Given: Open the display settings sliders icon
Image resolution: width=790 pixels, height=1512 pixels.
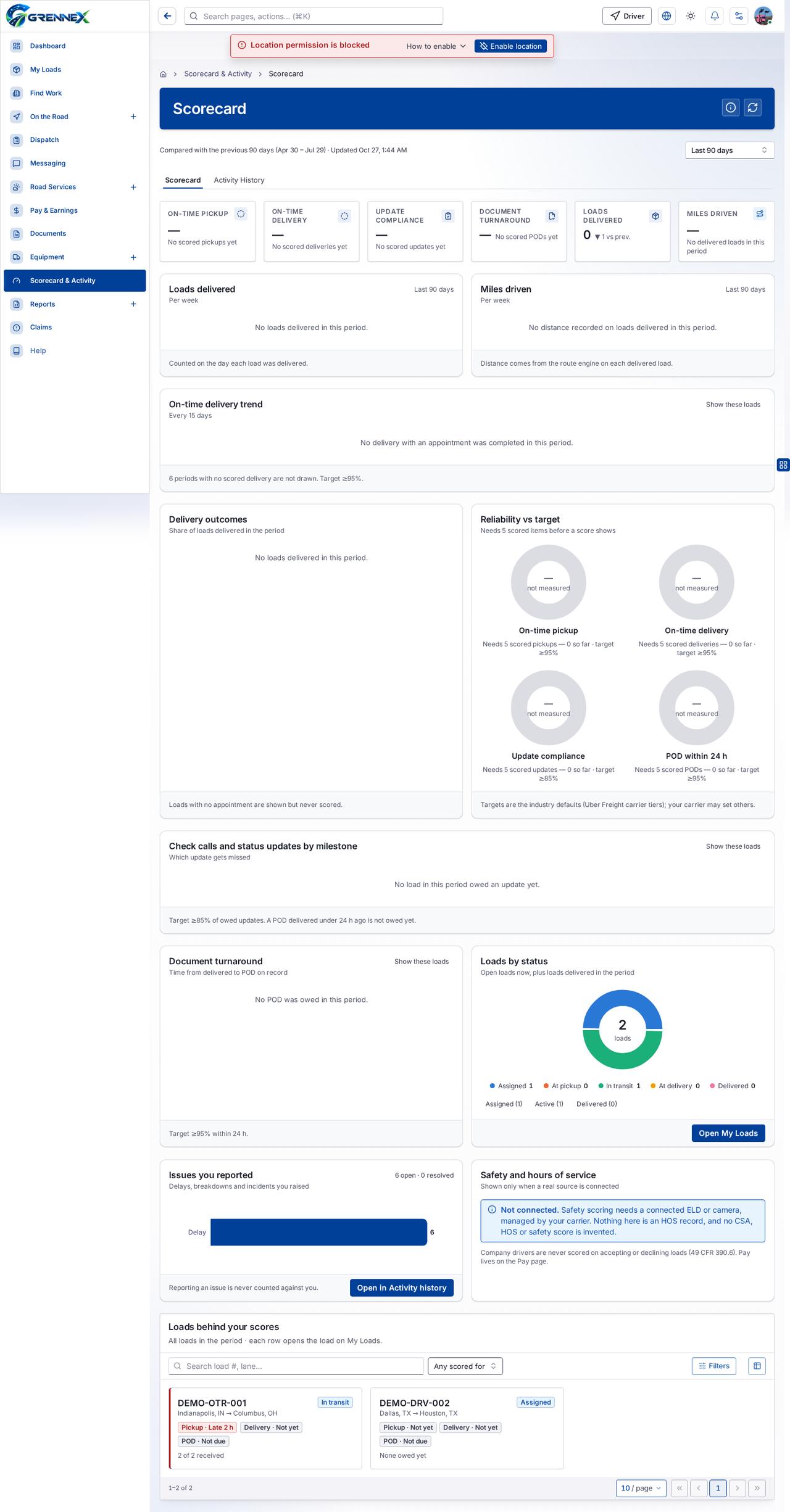Looking at the screenshot, I should tap(739, 16).
